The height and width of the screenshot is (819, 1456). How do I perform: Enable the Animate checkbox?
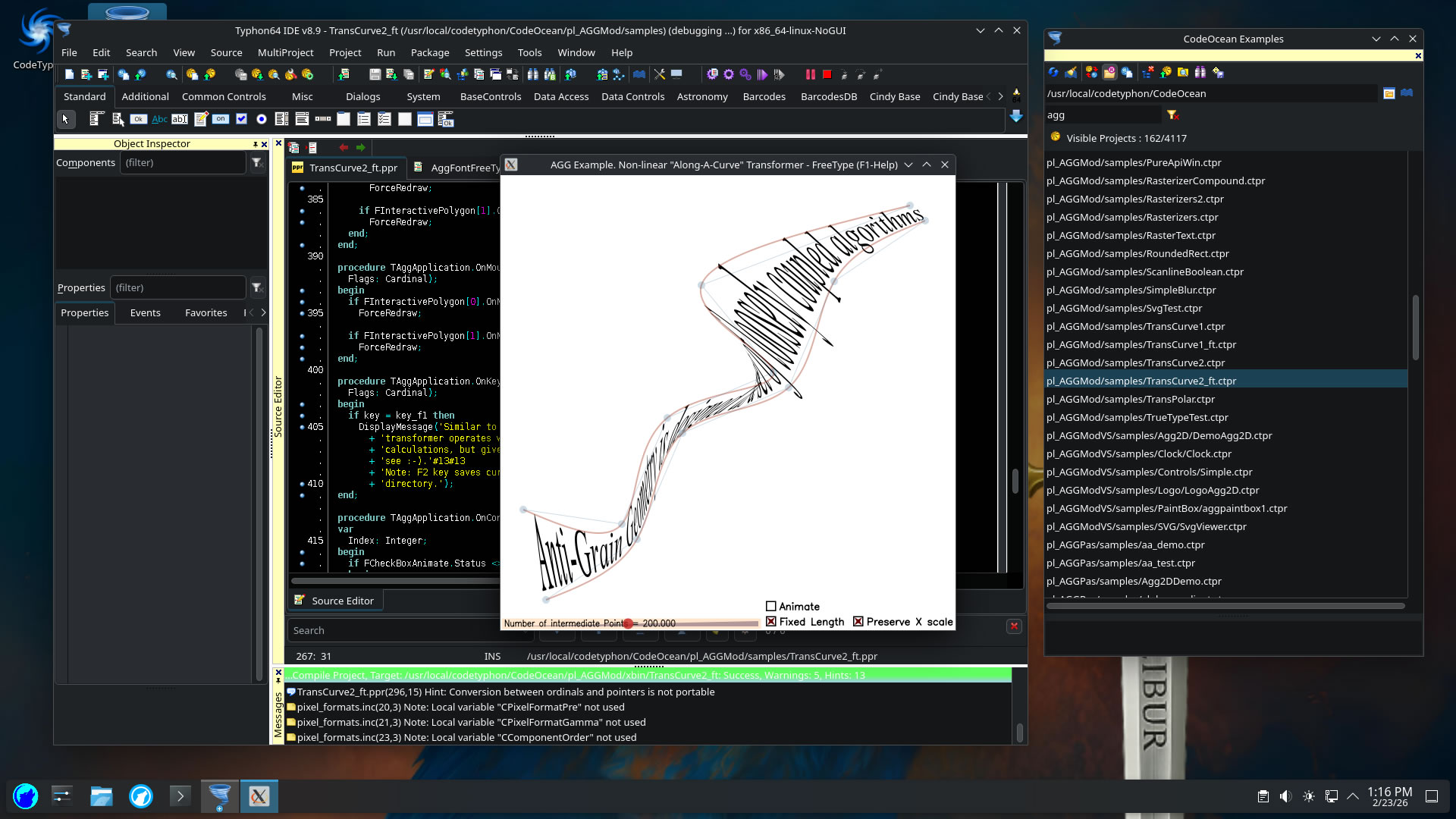click(771, 607)
